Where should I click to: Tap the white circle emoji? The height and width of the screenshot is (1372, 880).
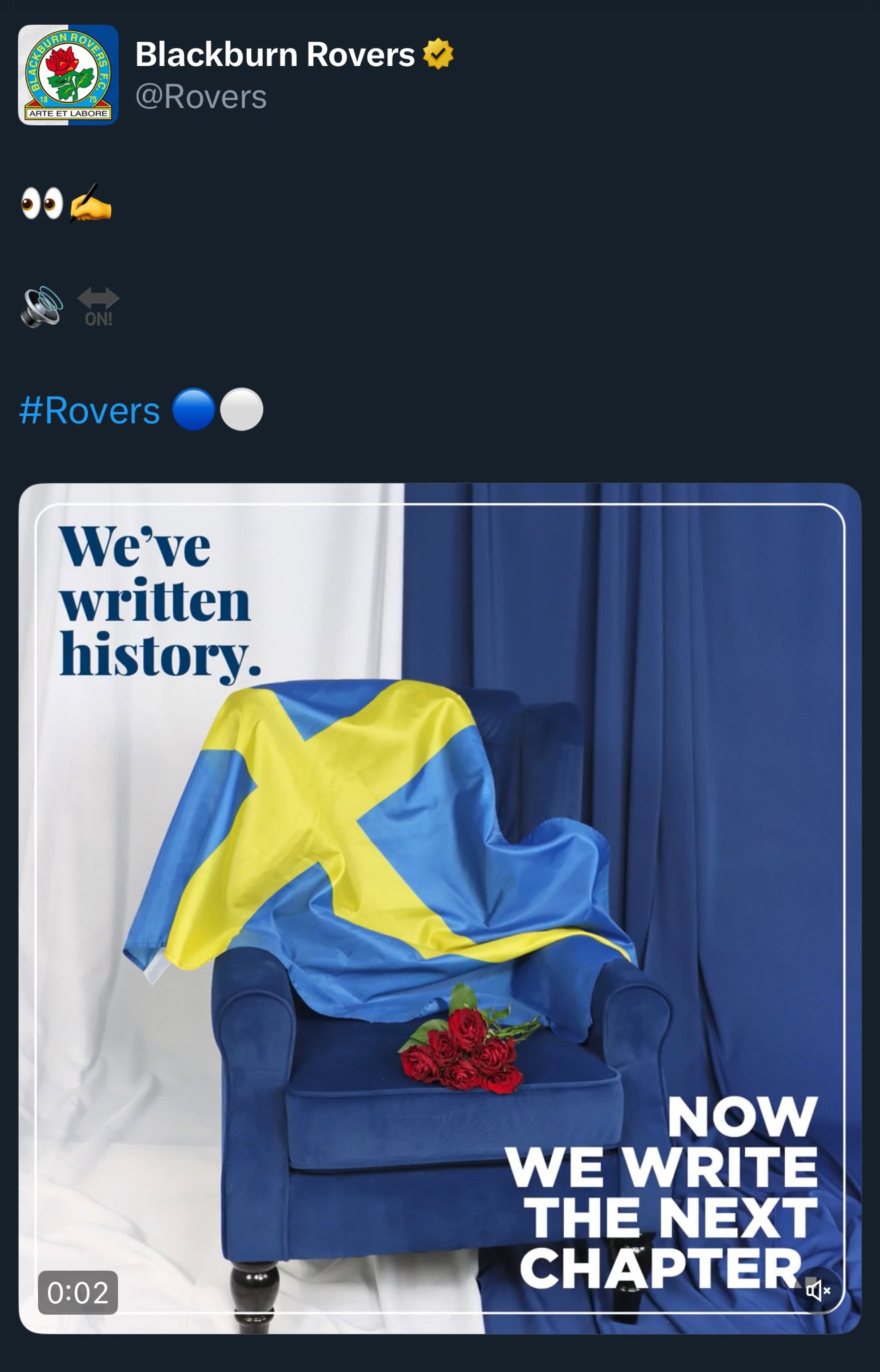coord(241,409)
